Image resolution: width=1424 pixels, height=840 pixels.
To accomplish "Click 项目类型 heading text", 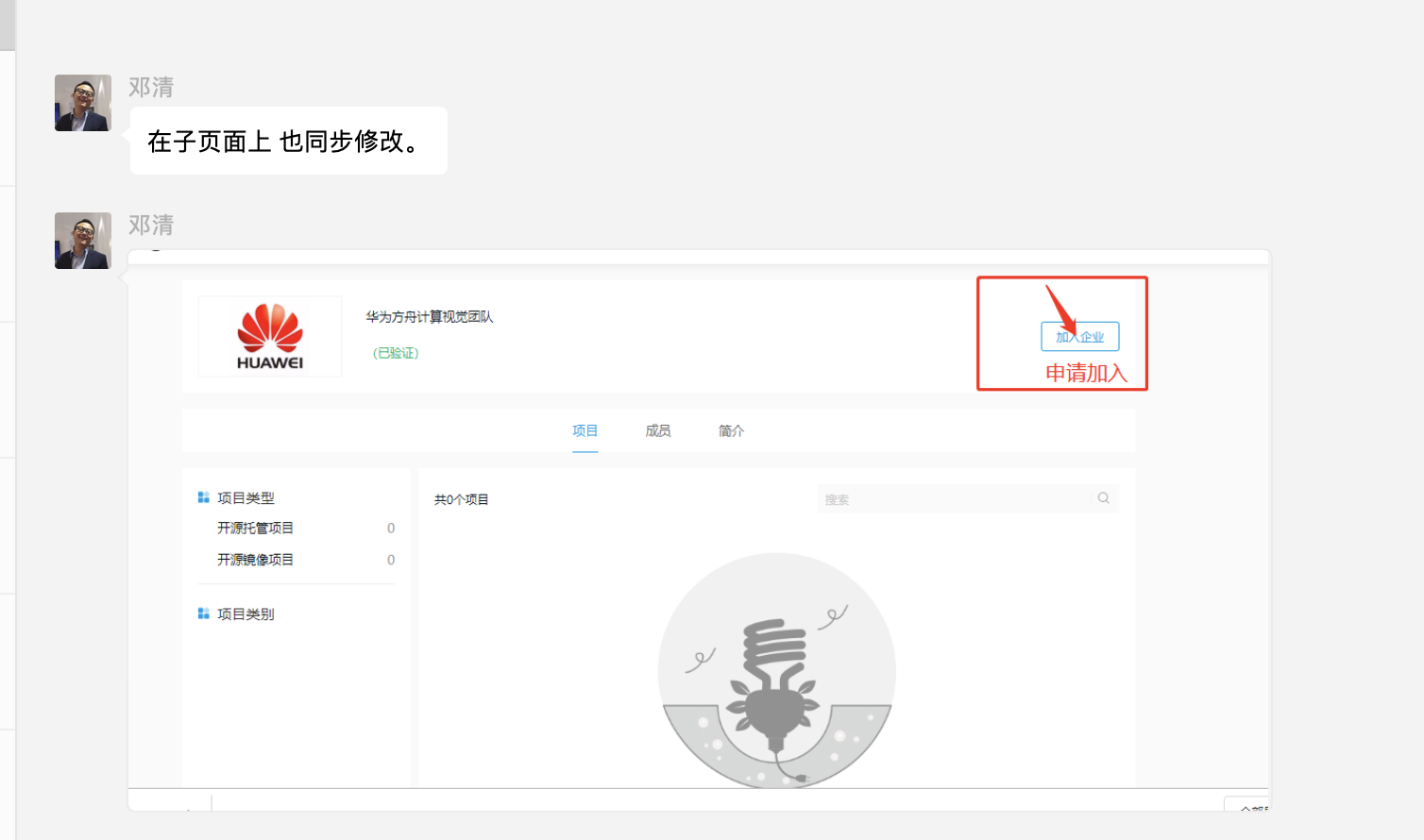I will [x=246, y=497].
